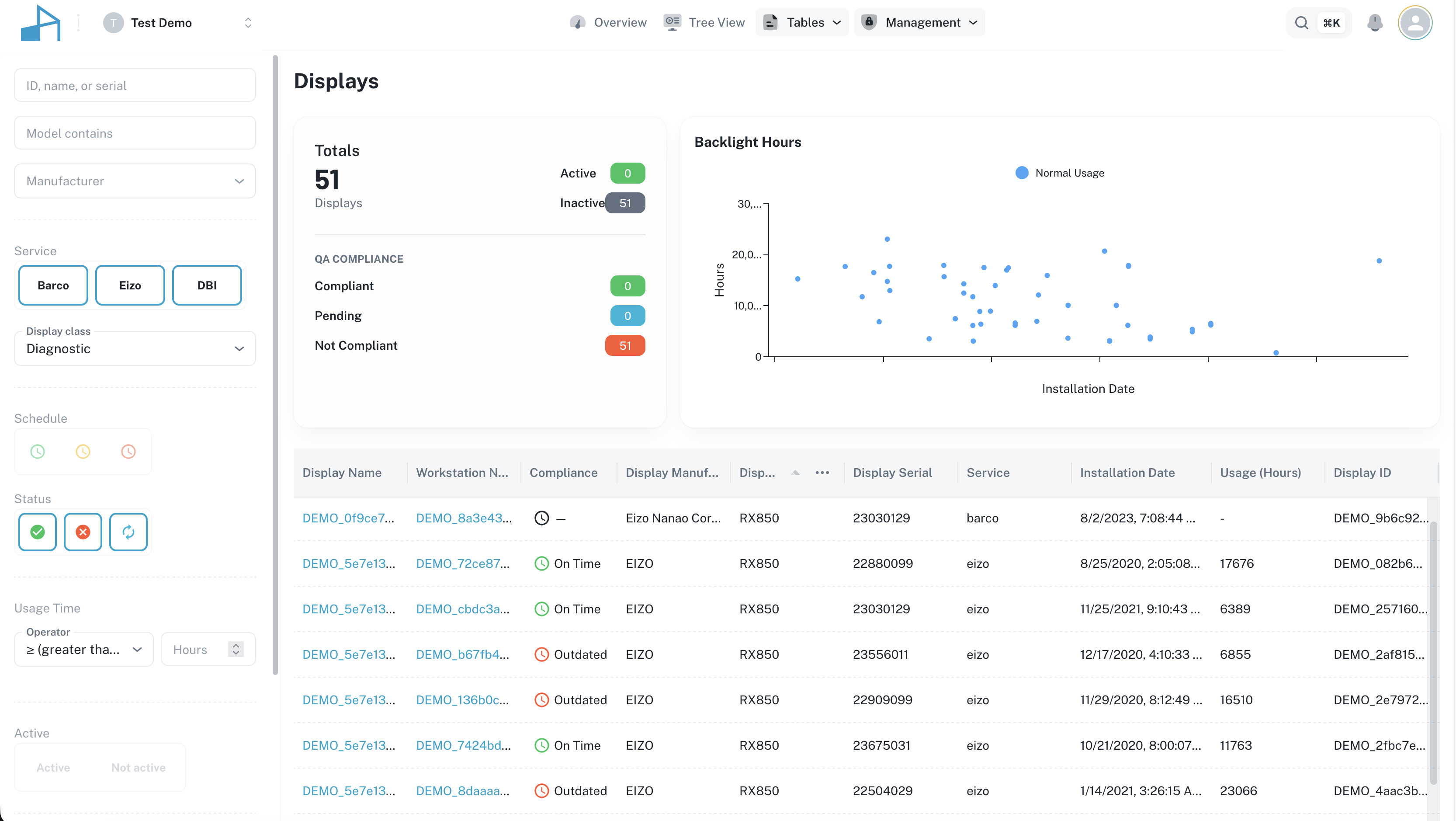Open the Tables menu
1456x821 pixels.
coord(802,23)
